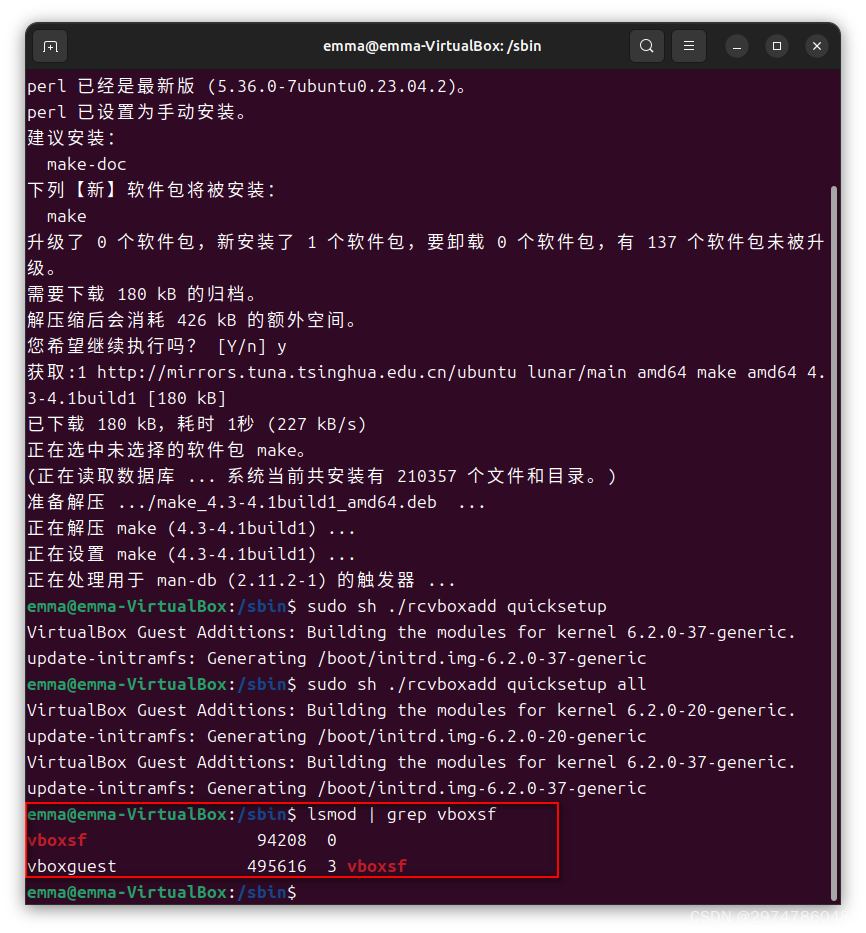Open the terminal search
The width and height of the screenshot is (866, 933).
tap(646, 46)
